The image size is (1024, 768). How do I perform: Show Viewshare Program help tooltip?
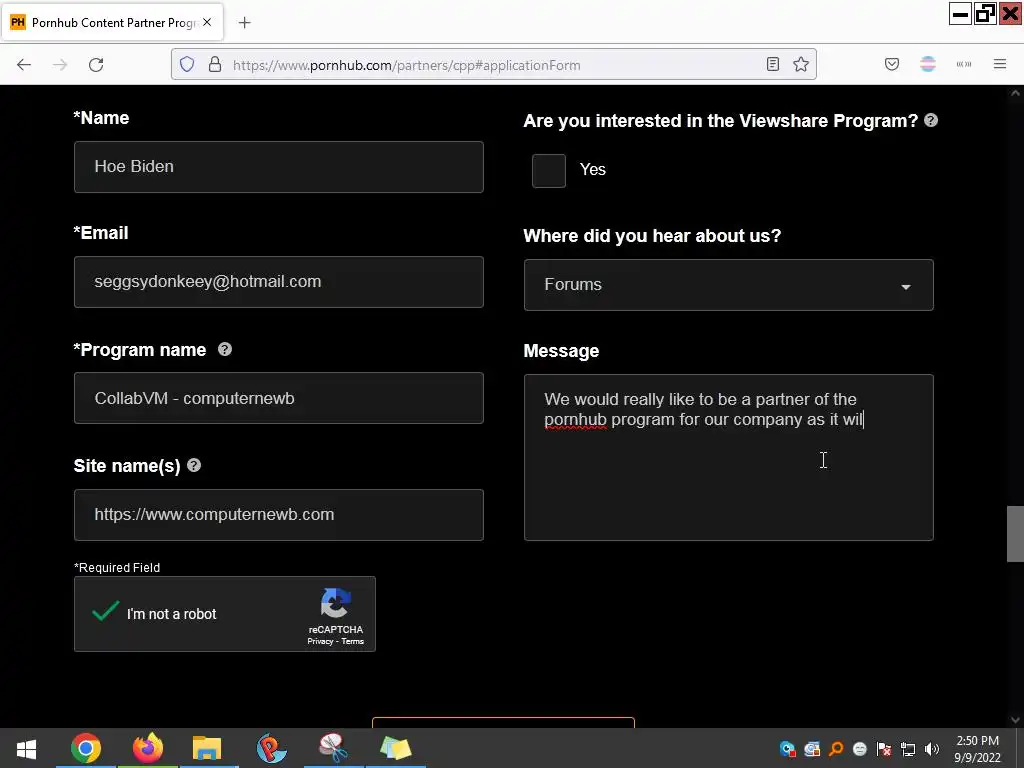pyautogui.click(x=931, y=120)
